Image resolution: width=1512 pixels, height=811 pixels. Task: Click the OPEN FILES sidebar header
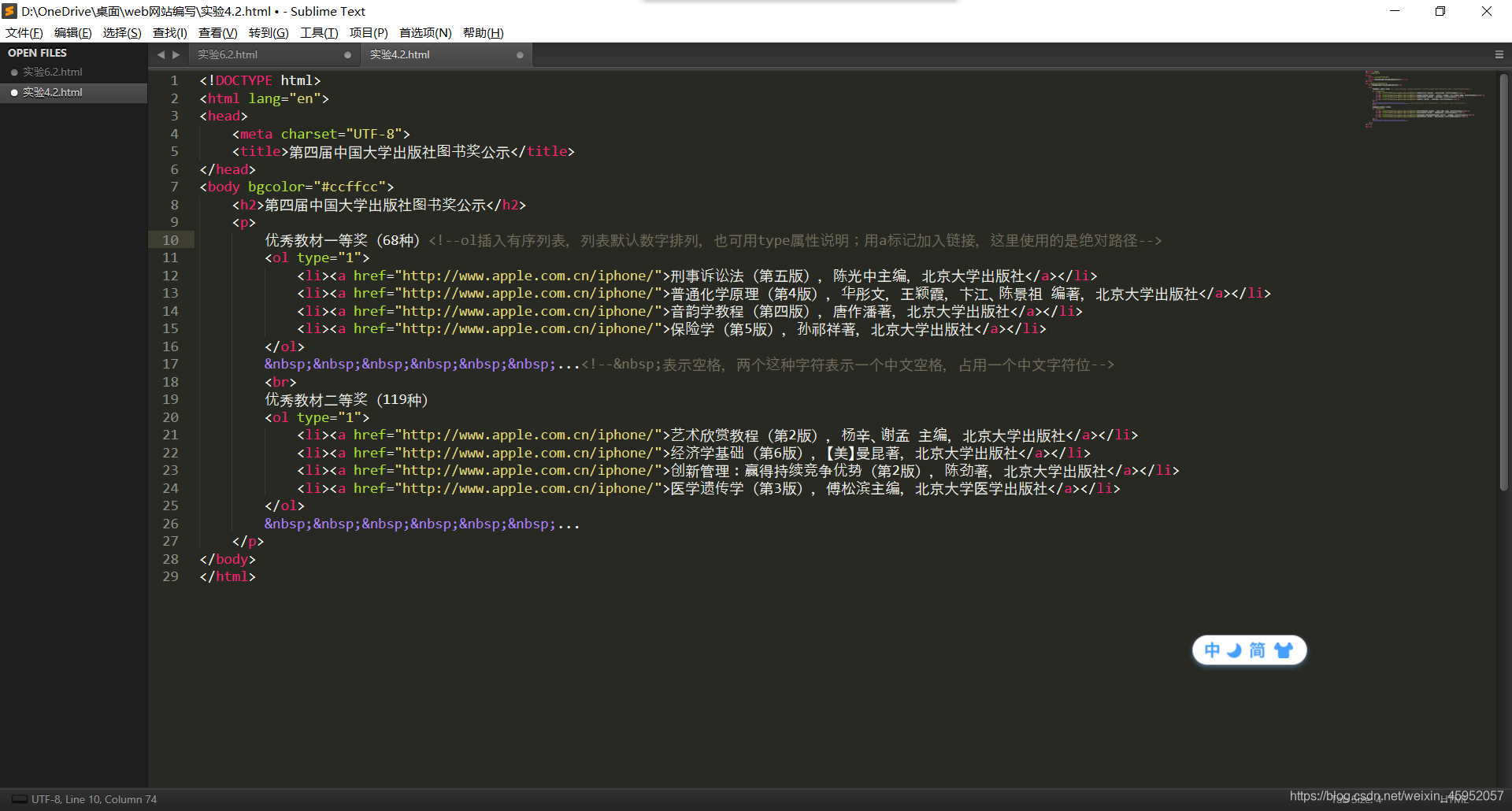coord(37,53)
